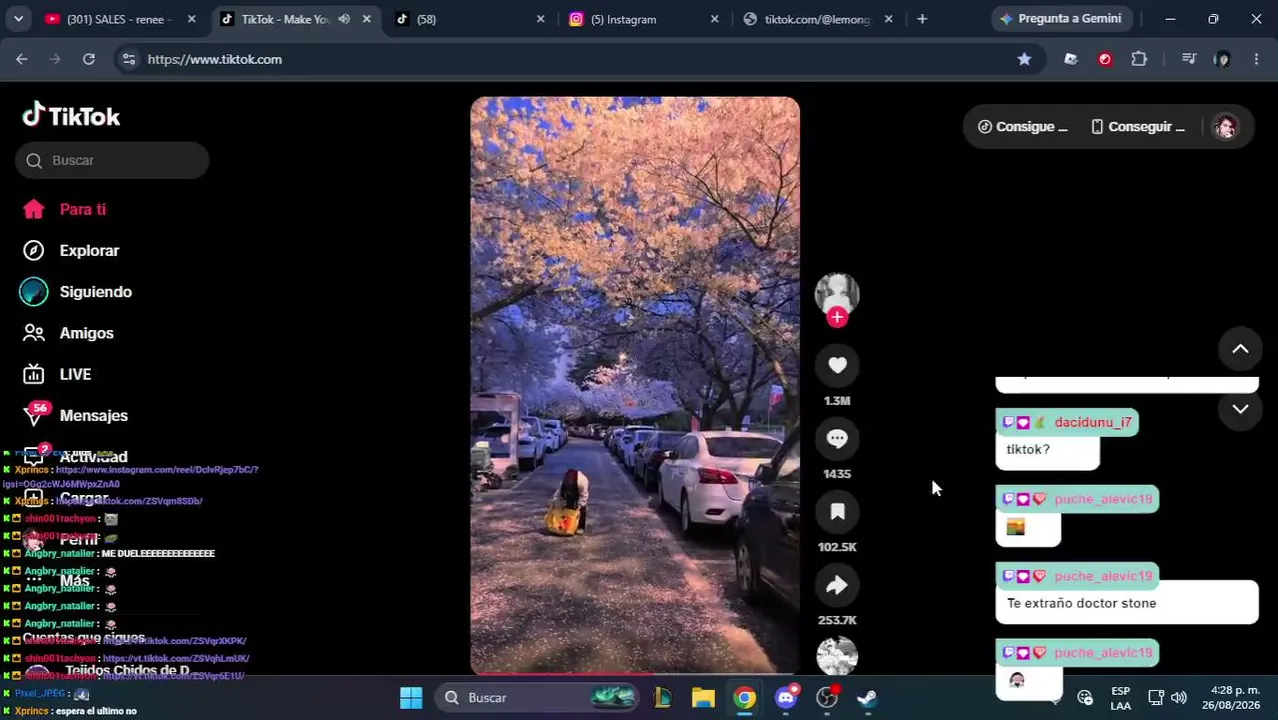The height and width of the screenshot is (720, 1278).
Task: Open the creator's avatar beside the video
Action: pyautogui.click(x=837, y=293)
